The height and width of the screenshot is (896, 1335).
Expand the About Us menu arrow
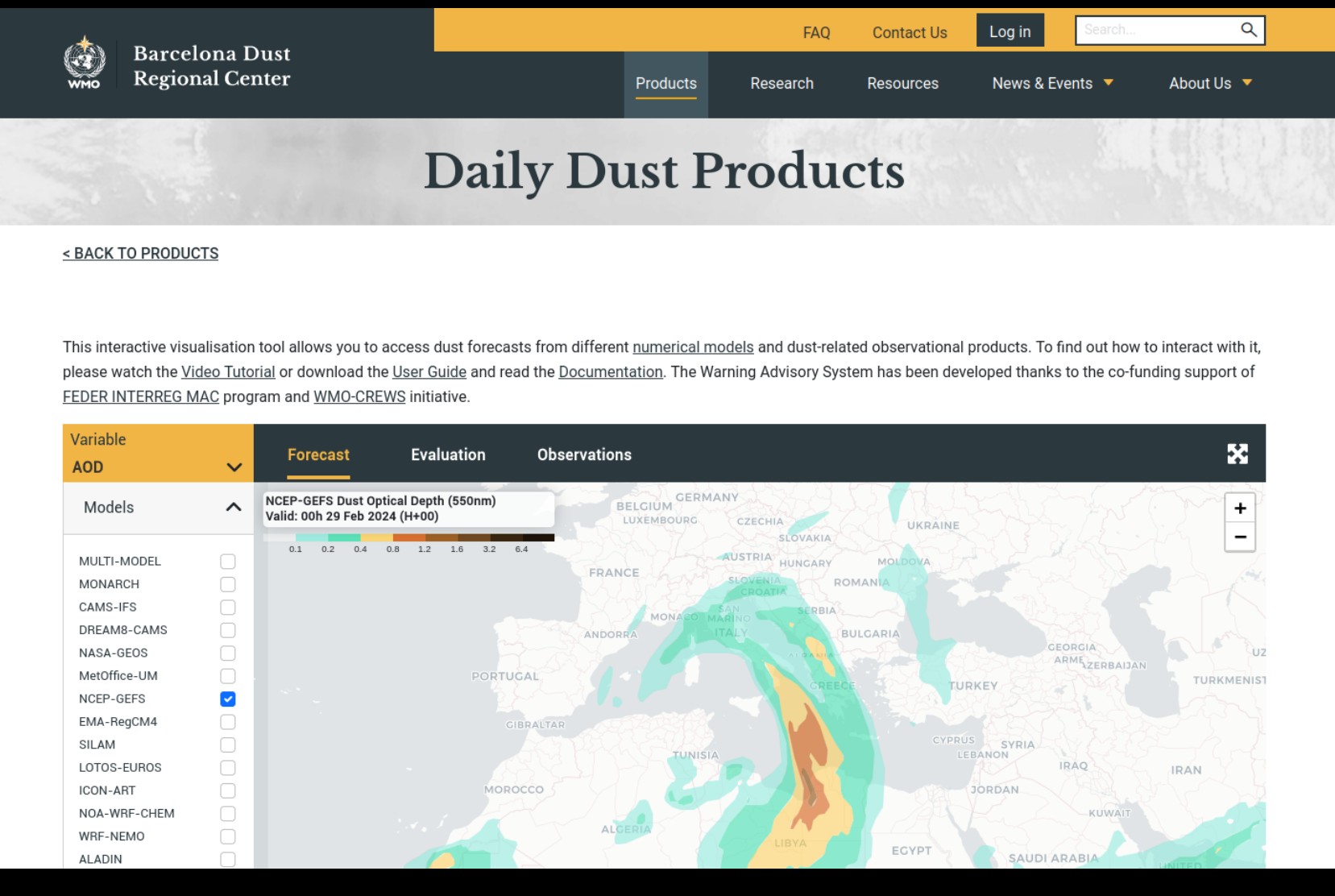pyautogui.click(x=1247, y=83)
